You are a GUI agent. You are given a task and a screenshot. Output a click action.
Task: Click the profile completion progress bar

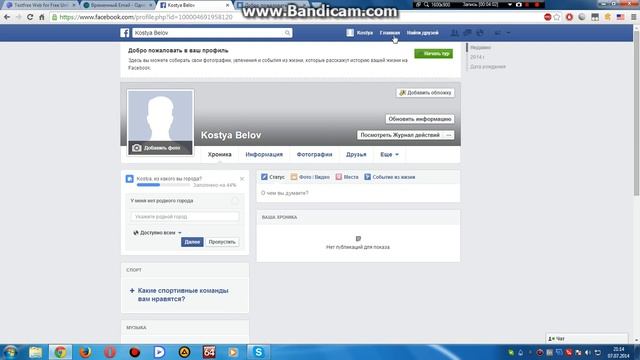(163, 185)
